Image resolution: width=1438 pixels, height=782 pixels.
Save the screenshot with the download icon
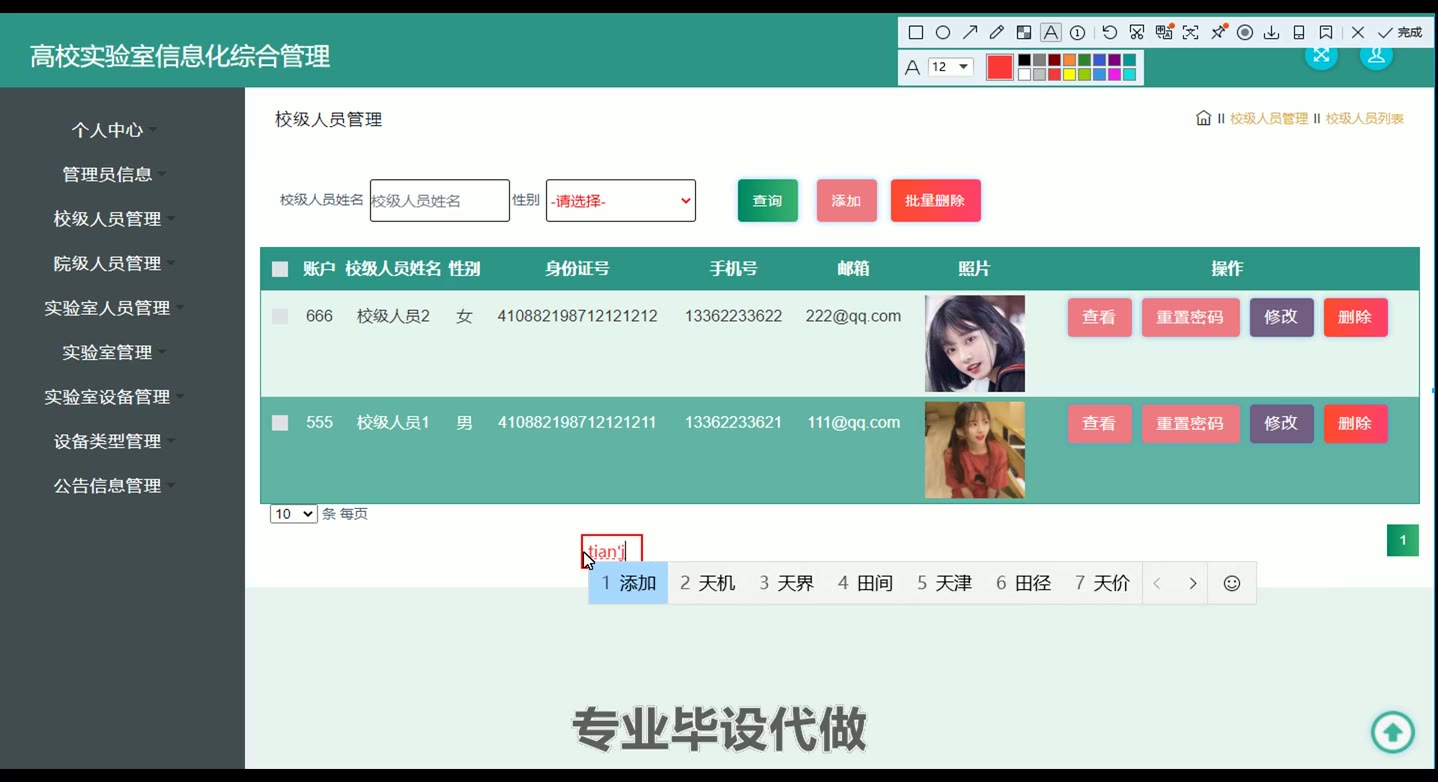pyautogui.click(x=1272, y=33)
